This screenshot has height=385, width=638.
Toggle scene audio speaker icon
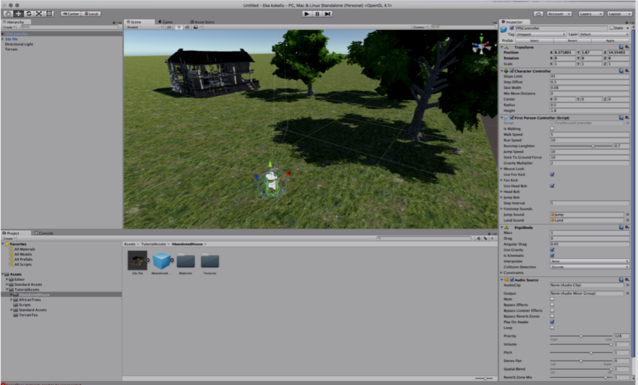tap(187, 27)
